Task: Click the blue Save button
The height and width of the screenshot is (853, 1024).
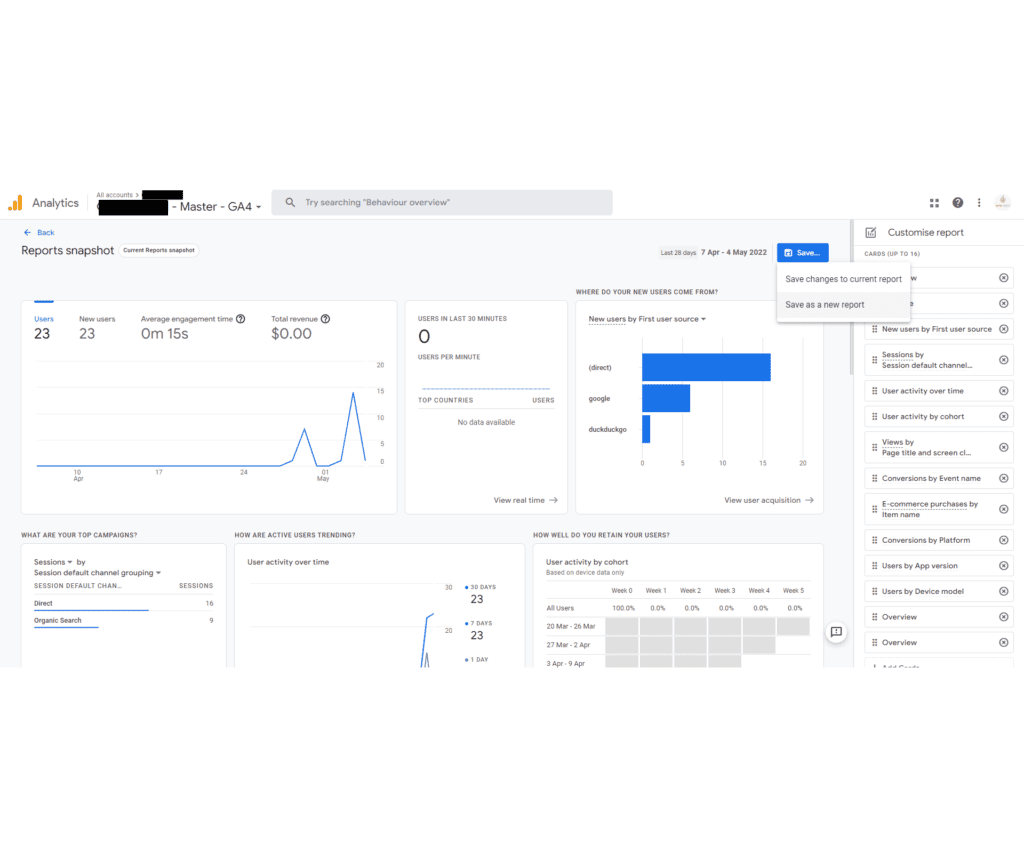Action: coord(802,252)
